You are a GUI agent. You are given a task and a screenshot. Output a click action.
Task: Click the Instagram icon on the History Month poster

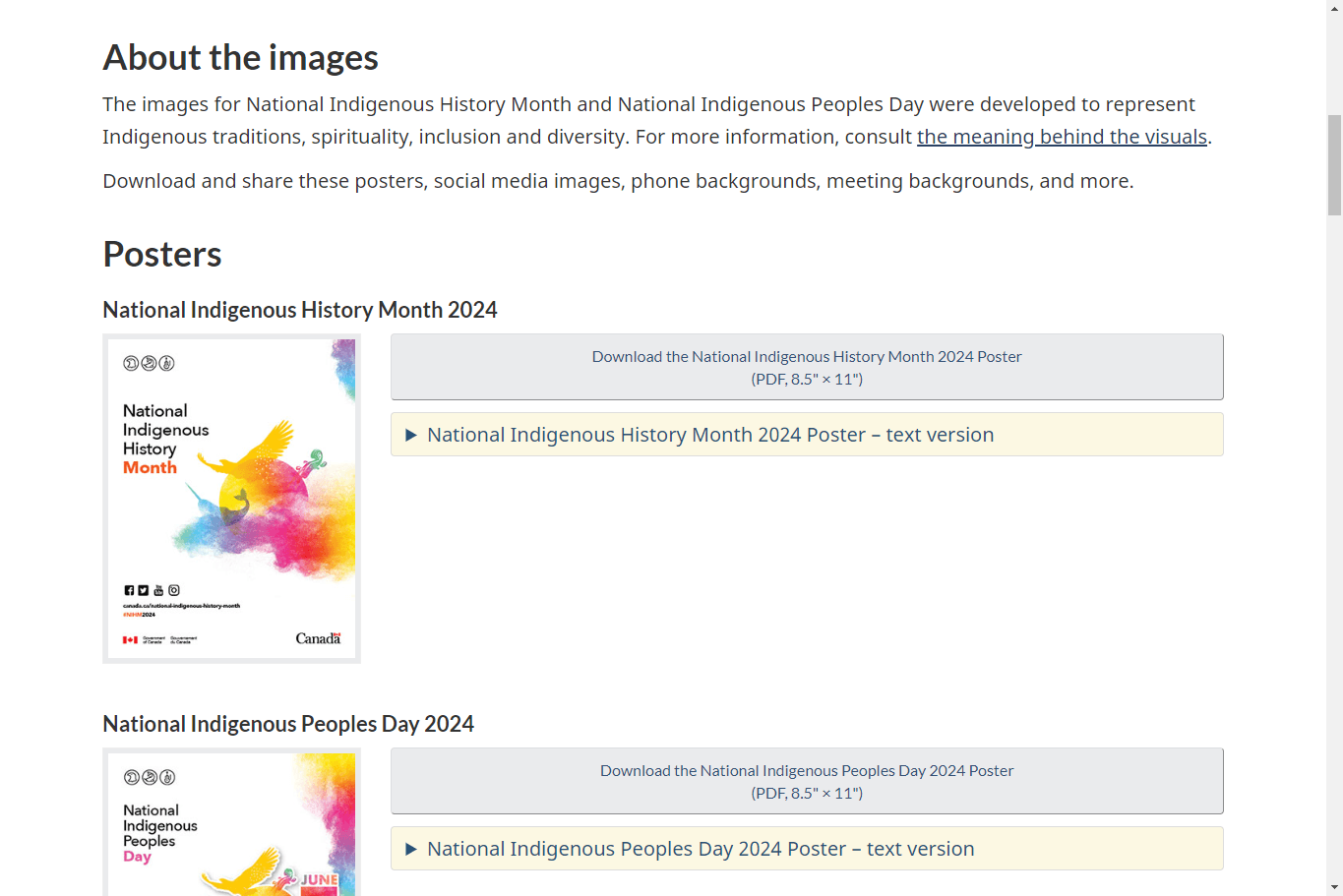[x=173, y=589]
